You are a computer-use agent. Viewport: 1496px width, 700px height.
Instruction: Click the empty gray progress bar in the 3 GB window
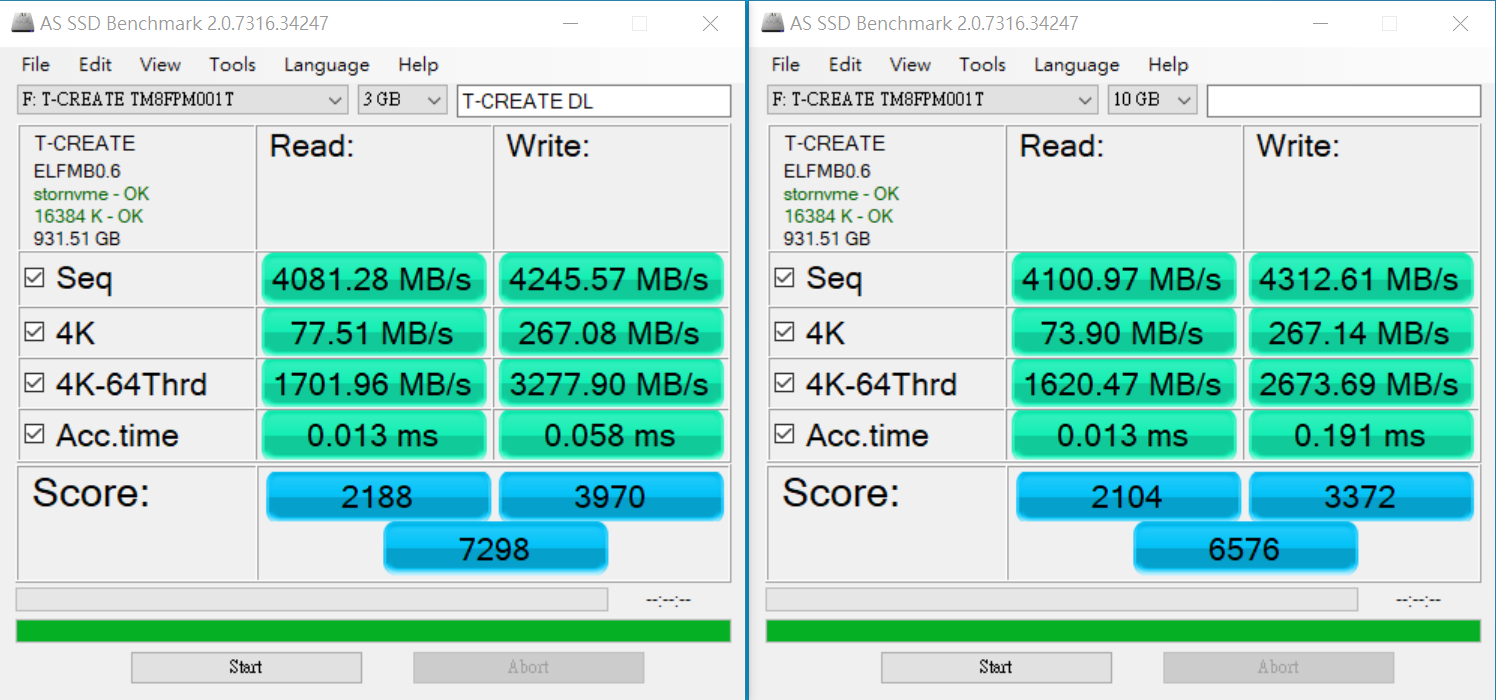click(312, 599)
